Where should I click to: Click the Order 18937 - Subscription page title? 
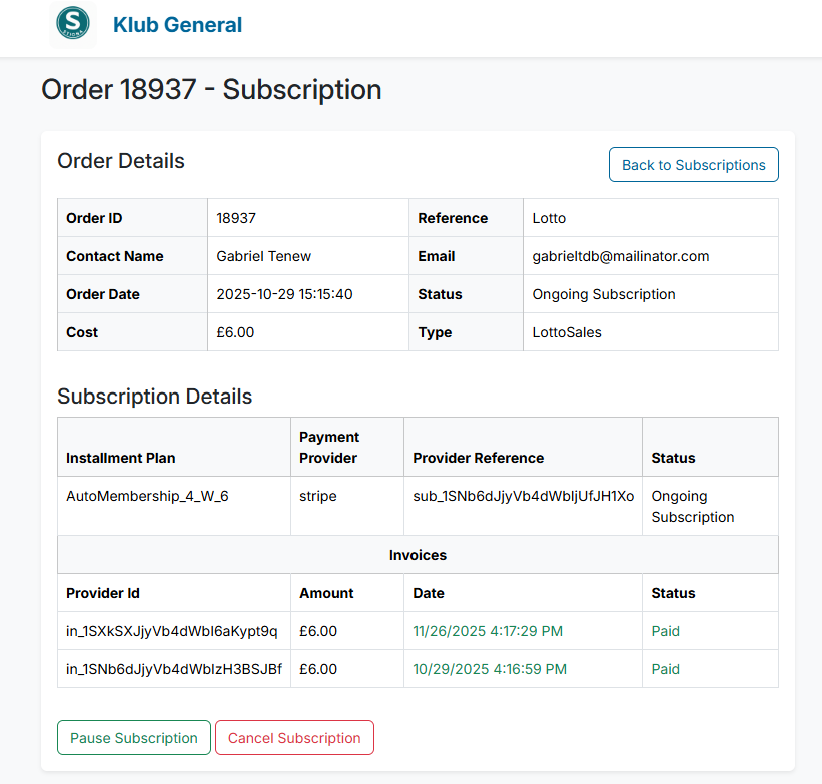210,89
